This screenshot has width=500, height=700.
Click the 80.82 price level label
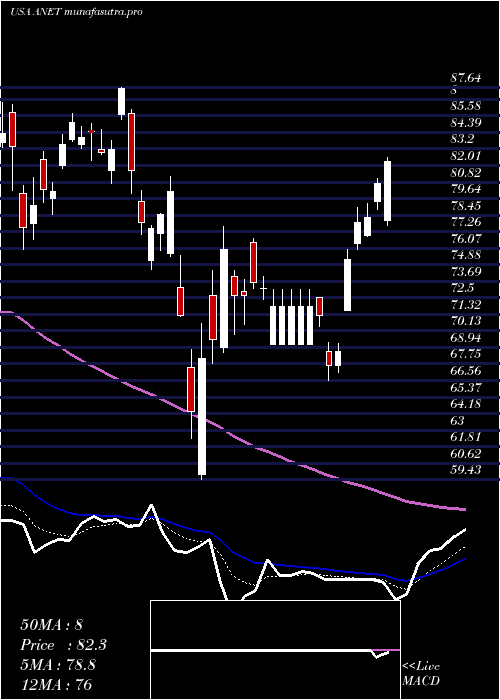coord(466,172)
